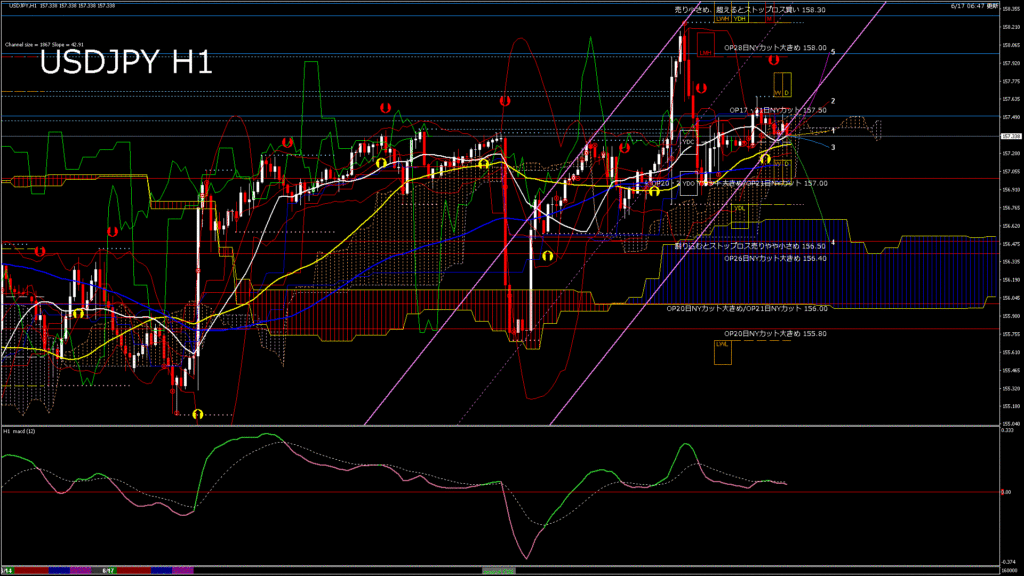Click the large USDJPY H1 title text
Image resolution: width=1024 pixels, height=576 pixels.
(125, 65)
